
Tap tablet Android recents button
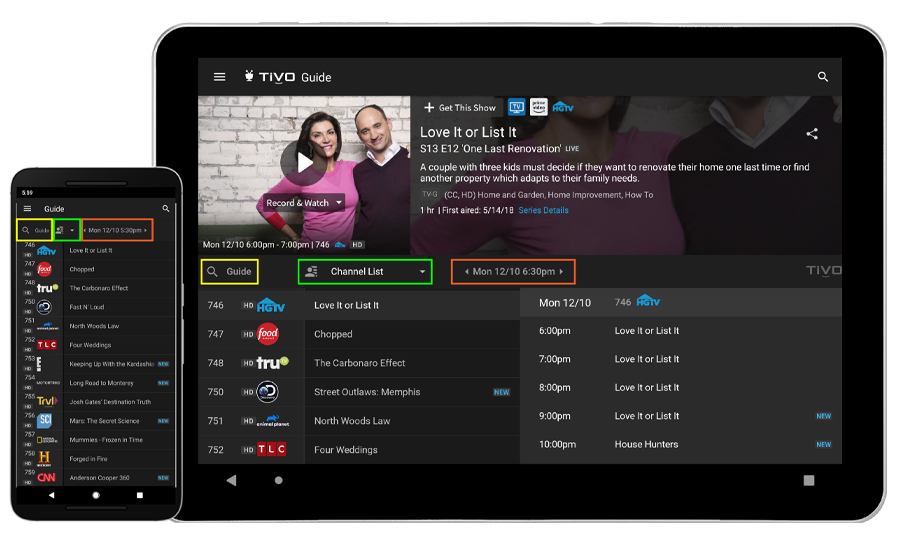click(x=809, y=480)
